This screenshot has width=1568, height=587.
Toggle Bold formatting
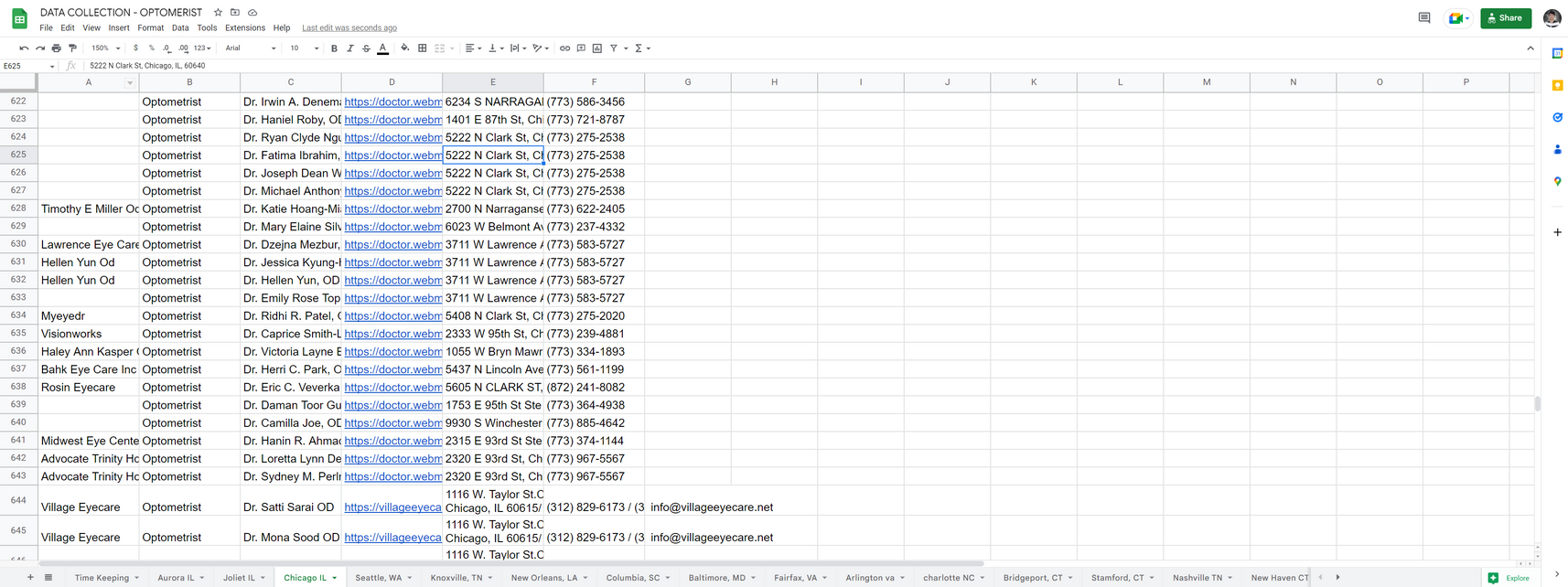[x=334, y=48]
